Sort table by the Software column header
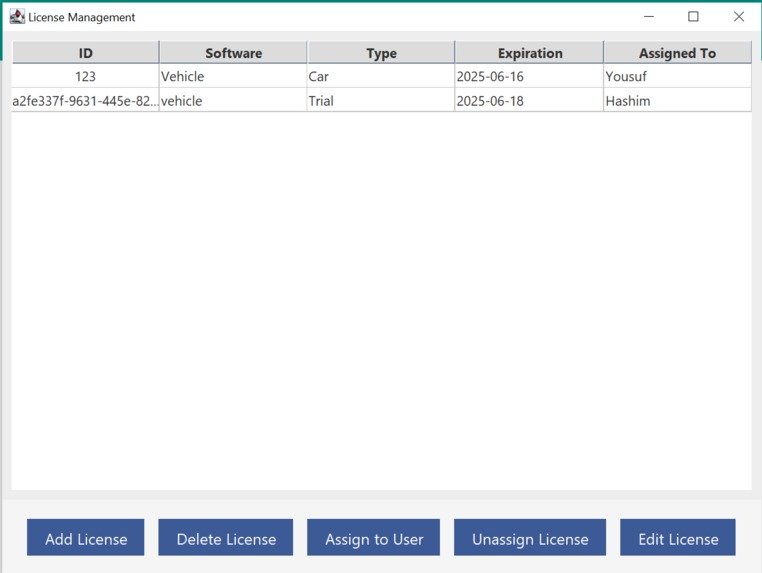 pos(233,52)
